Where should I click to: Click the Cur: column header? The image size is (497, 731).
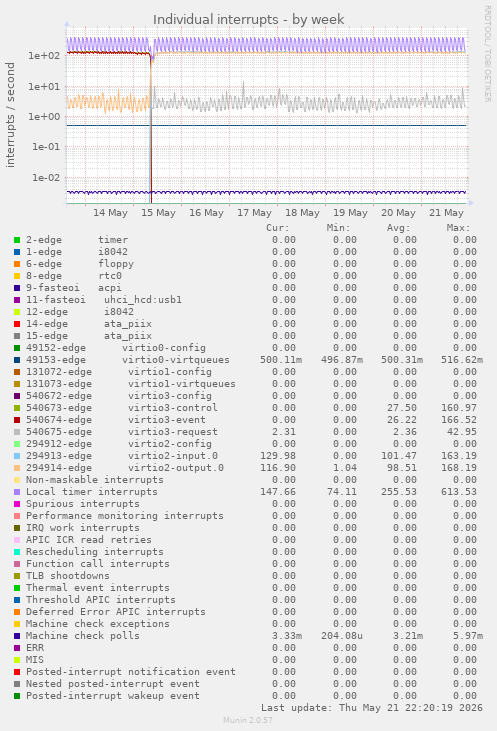coord(278,228)
